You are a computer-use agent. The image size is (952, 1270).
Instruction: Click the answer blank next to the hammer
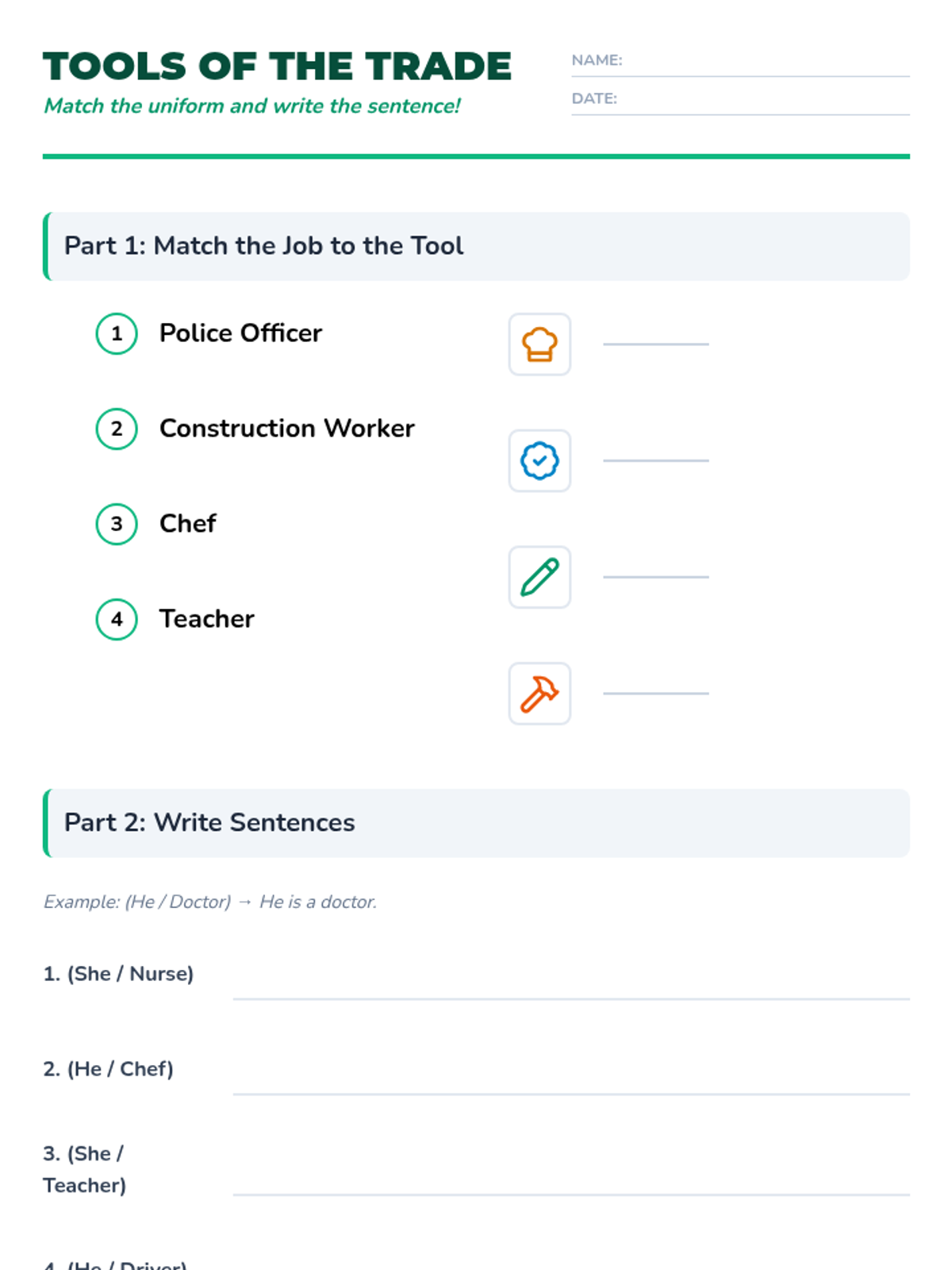[656, 693]
